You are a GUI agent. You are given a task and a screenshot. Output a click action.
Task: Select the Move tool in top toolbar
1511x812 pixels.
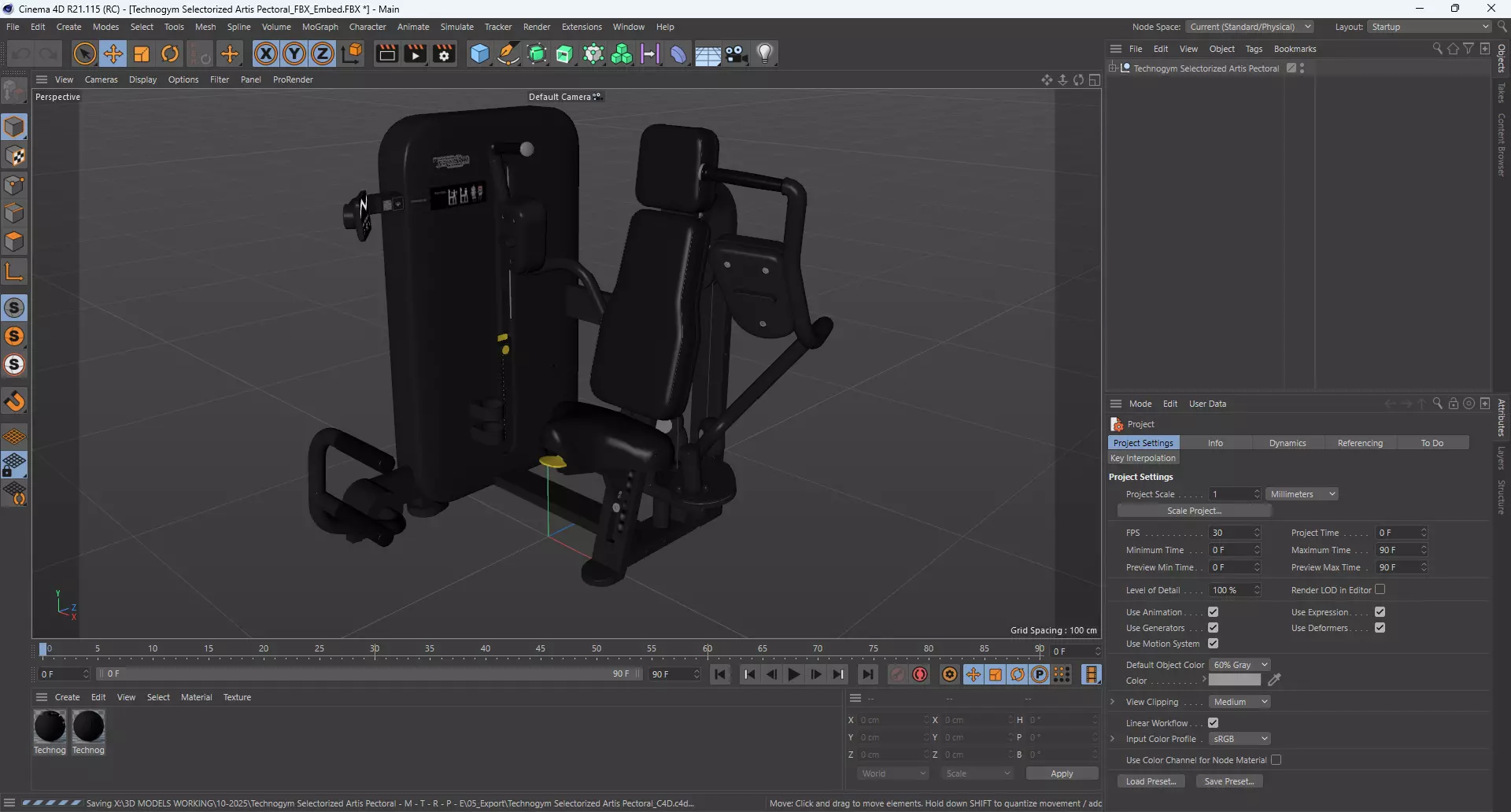(x=113, y=54)
